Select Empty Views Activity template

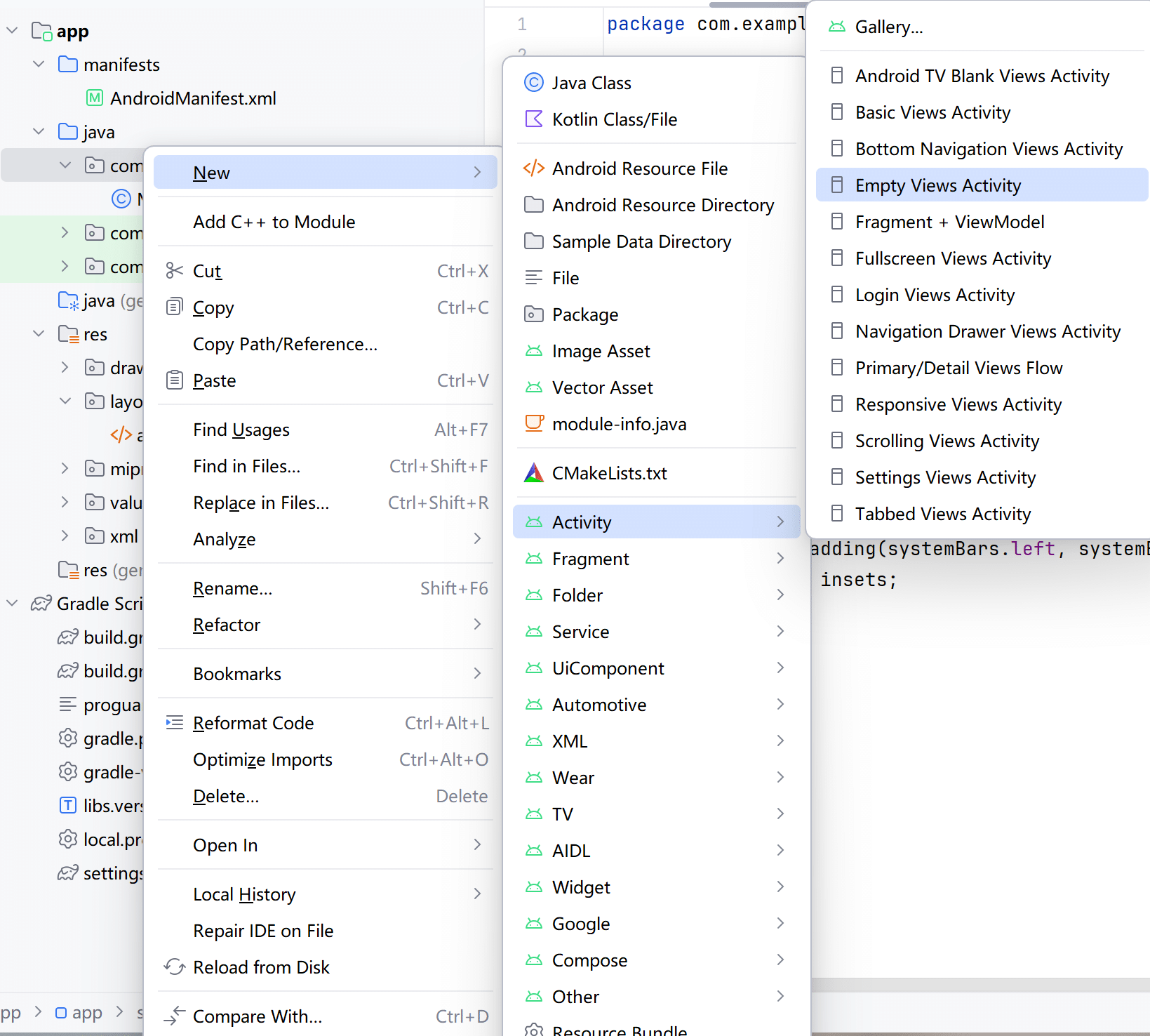[x=937, y=185]
